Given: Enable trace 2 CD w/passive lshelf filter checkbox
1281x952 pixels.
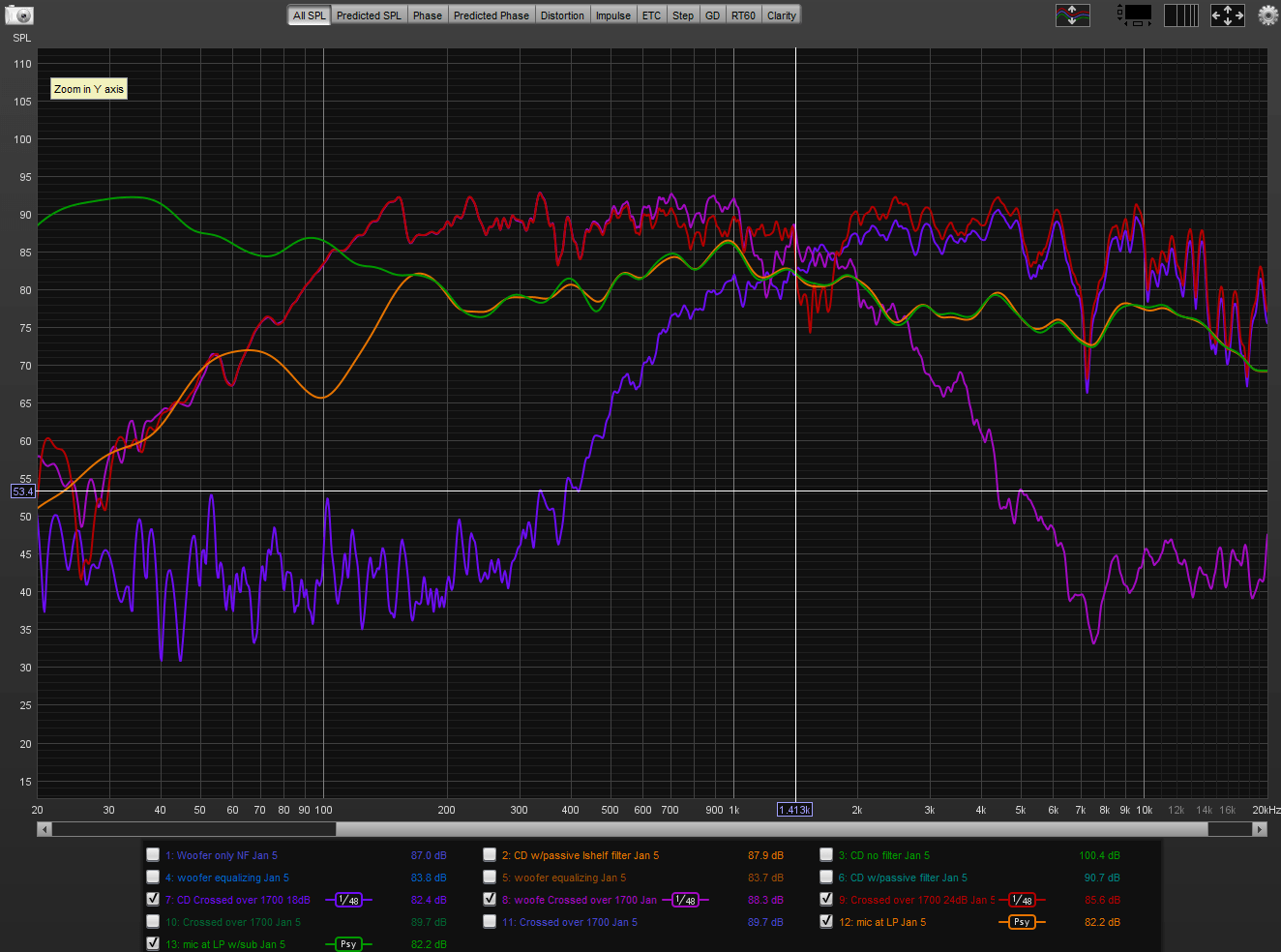Looking at the screenshot, I should 490,854.
